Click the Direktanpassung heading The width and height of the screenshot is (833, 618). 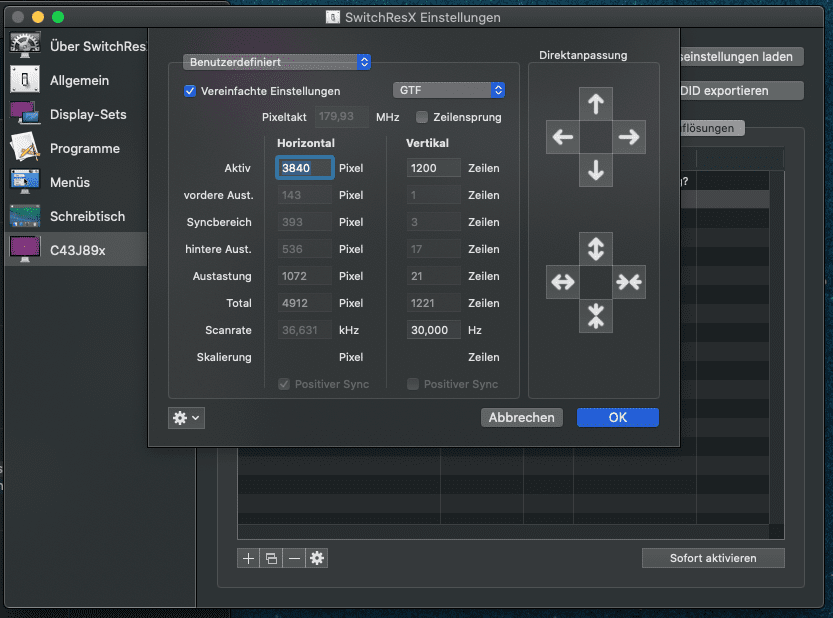583,55
